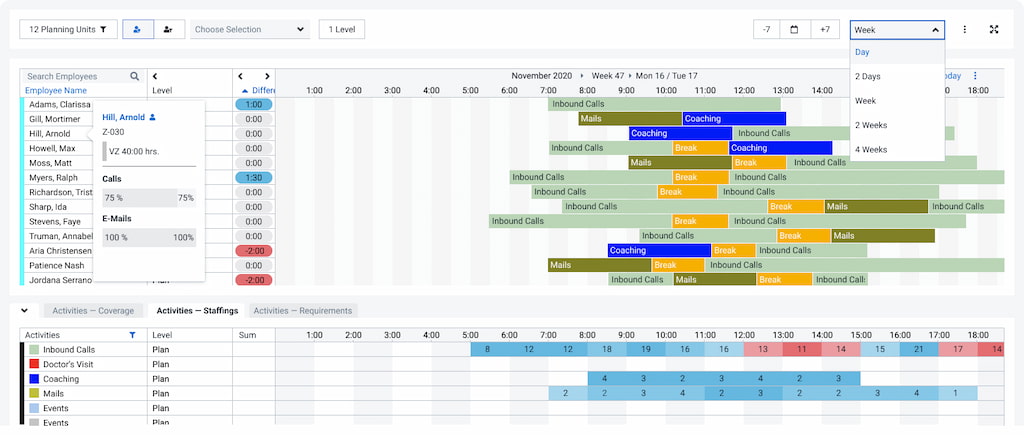Click the E-Mails 100 % progress bar
The height and width of the screenshot is (435, 1024).
click(x=149, y=238)
